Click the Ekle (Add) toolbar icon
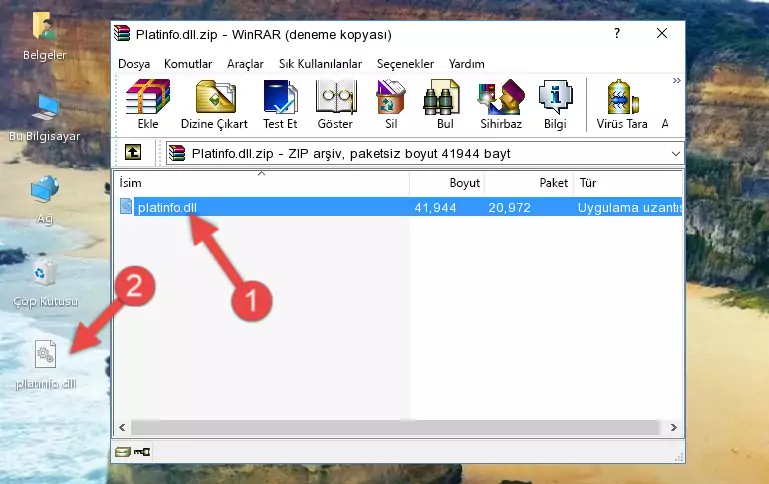The height and width of the screenshot is (484, 769). tap(148, 104)
